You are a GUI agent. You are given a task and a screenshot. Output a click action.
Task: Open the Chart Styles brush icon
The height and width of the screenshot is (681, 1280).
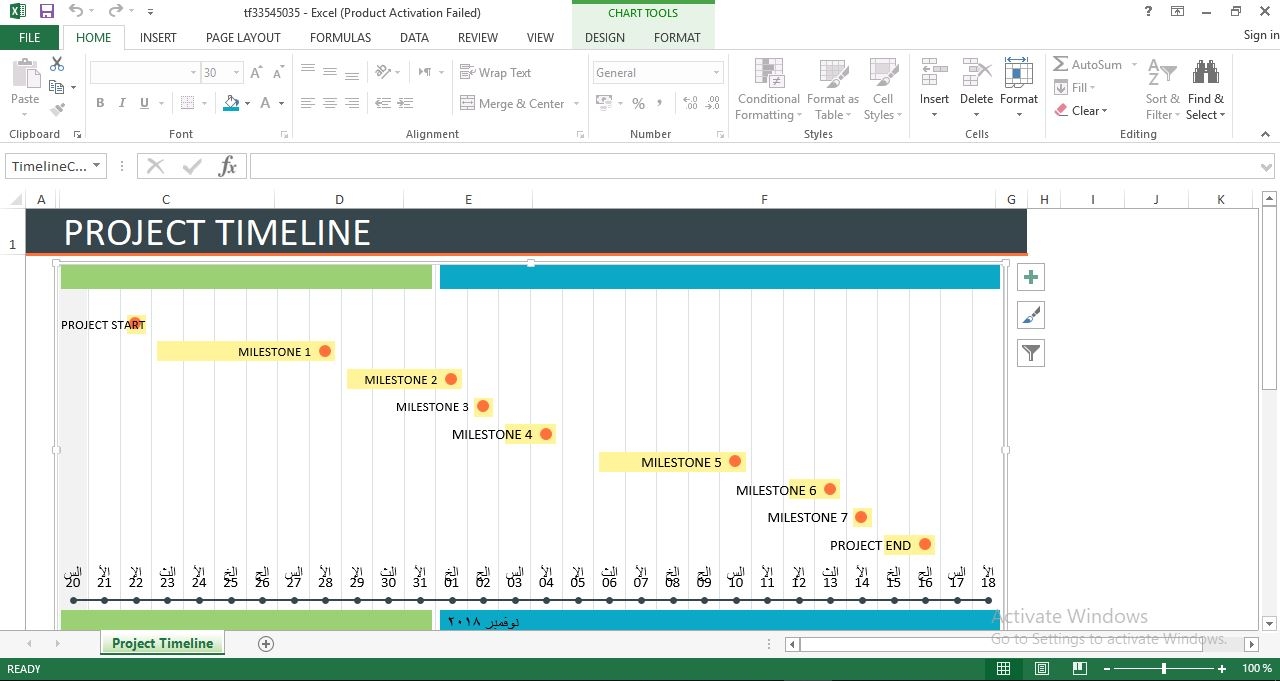coord(1030,314)
